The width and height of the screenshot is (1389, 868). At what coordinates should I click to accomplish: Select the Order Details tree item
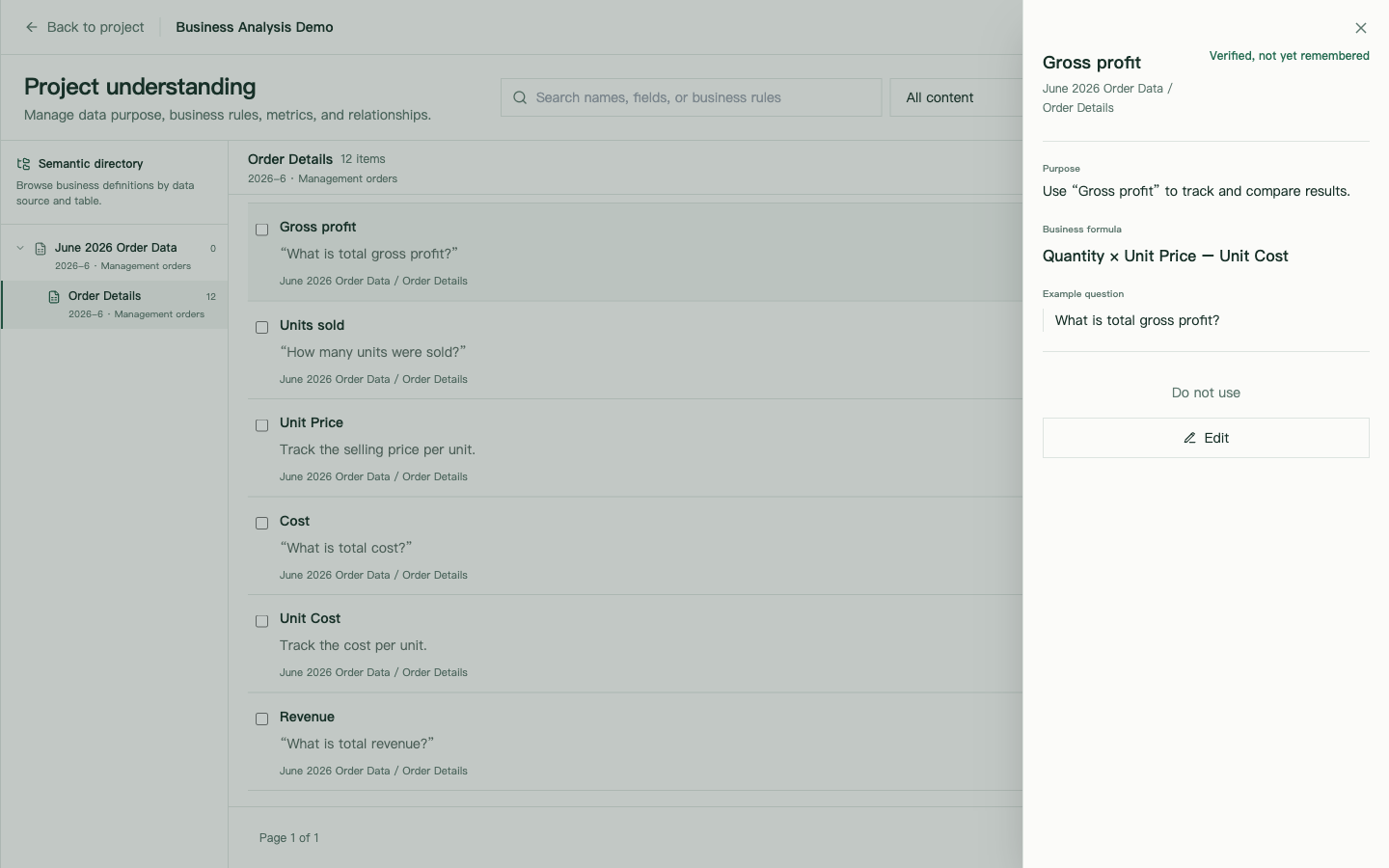(115, 305)
